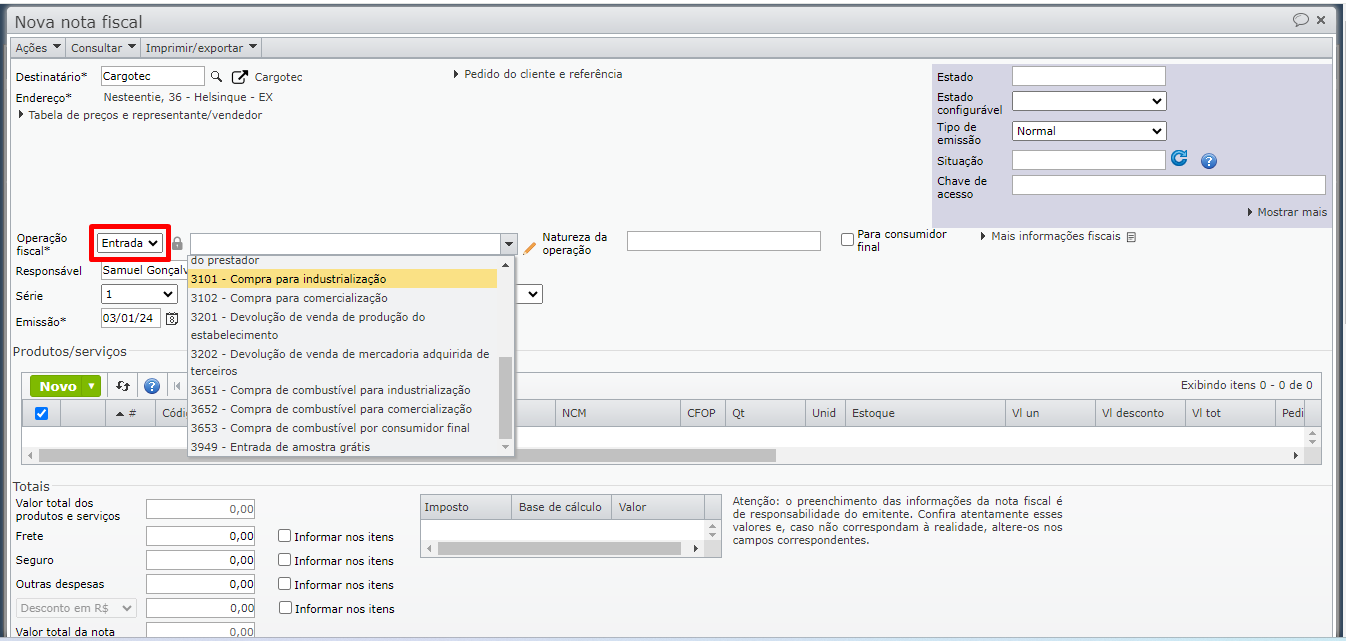This screenshot has width=1346, height=641.
Task: Select 3949 - Entrada de amostra grátis
Action: click(343, 447)
